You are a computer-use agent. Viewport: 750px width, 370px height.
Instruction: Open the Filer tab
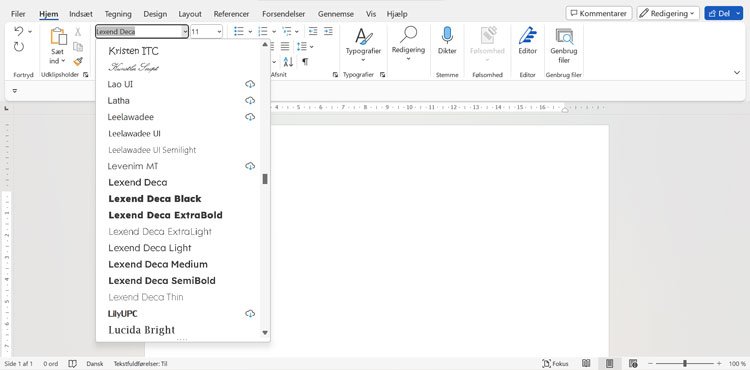18,14
